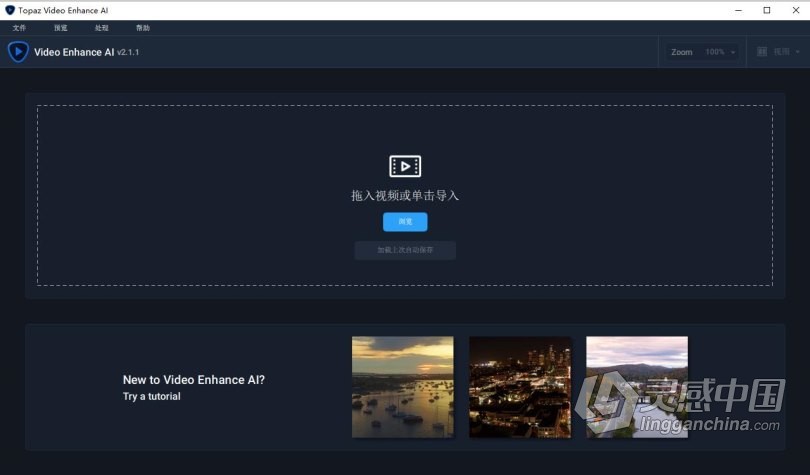Click the 拖入视频或单击导入 import text
This screenshot has height=475, width=810.
click(405, 196)
